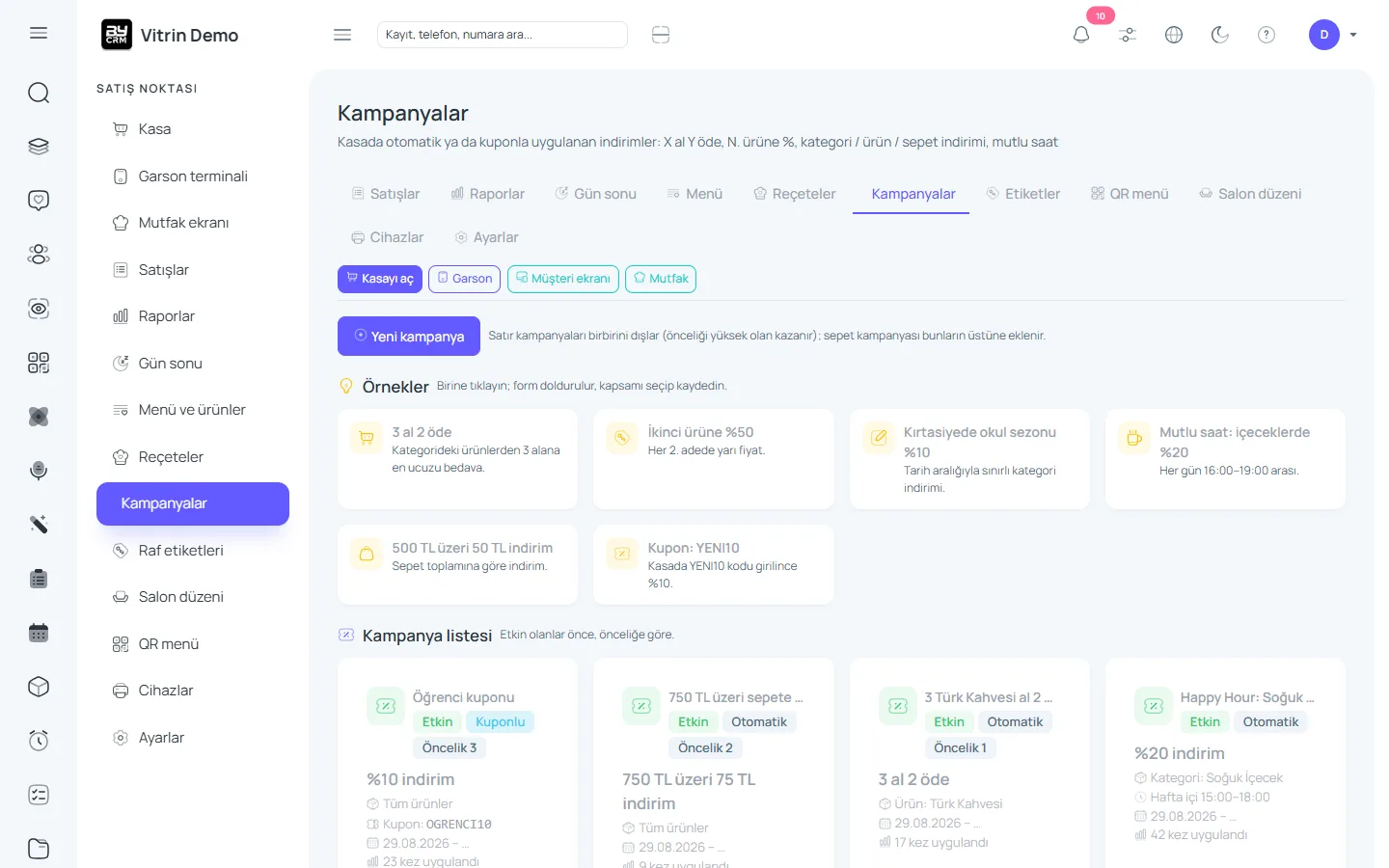Screen dimensions: 1389x868
Task: Switch to the Satışlar tab
Action: click(386, 194)
